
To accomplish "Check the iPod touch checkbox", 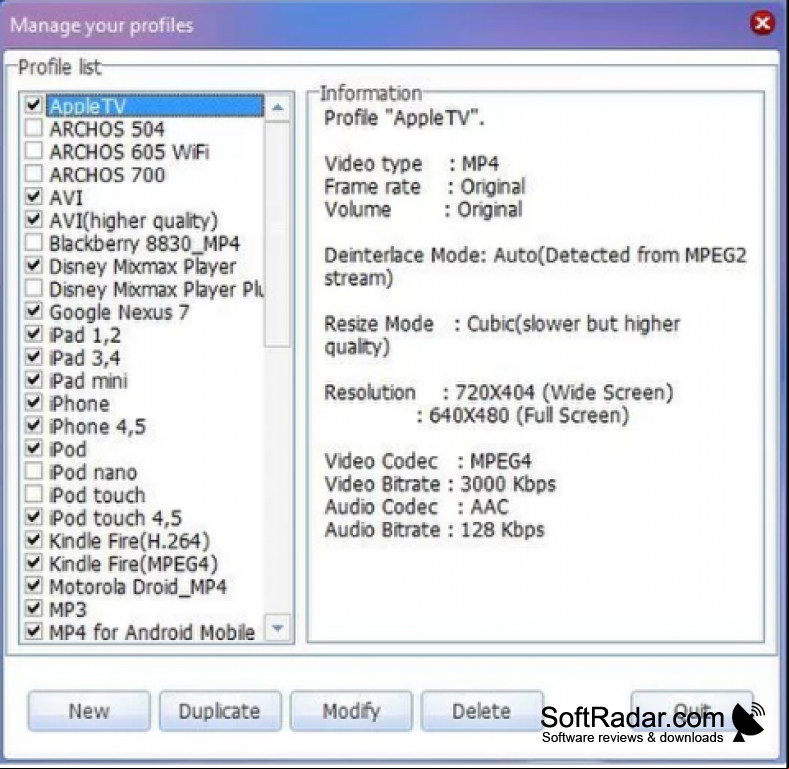I will (x=33, y=495).
